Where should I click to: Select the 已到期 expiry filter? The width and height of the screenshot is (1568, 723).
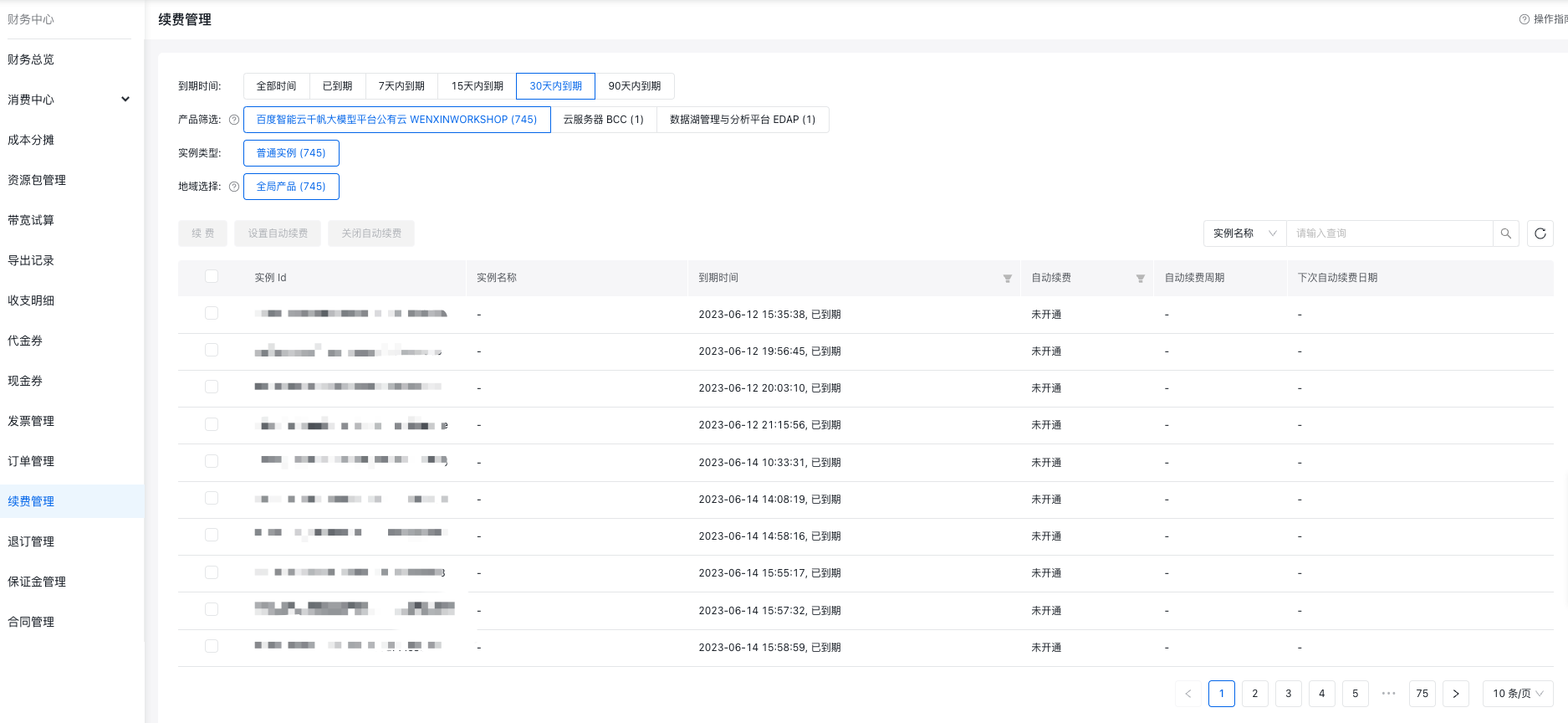point(338,86)
